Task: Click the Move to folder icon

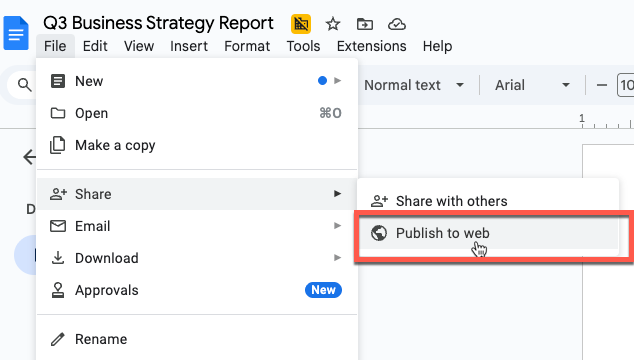Action: (365, 24)
